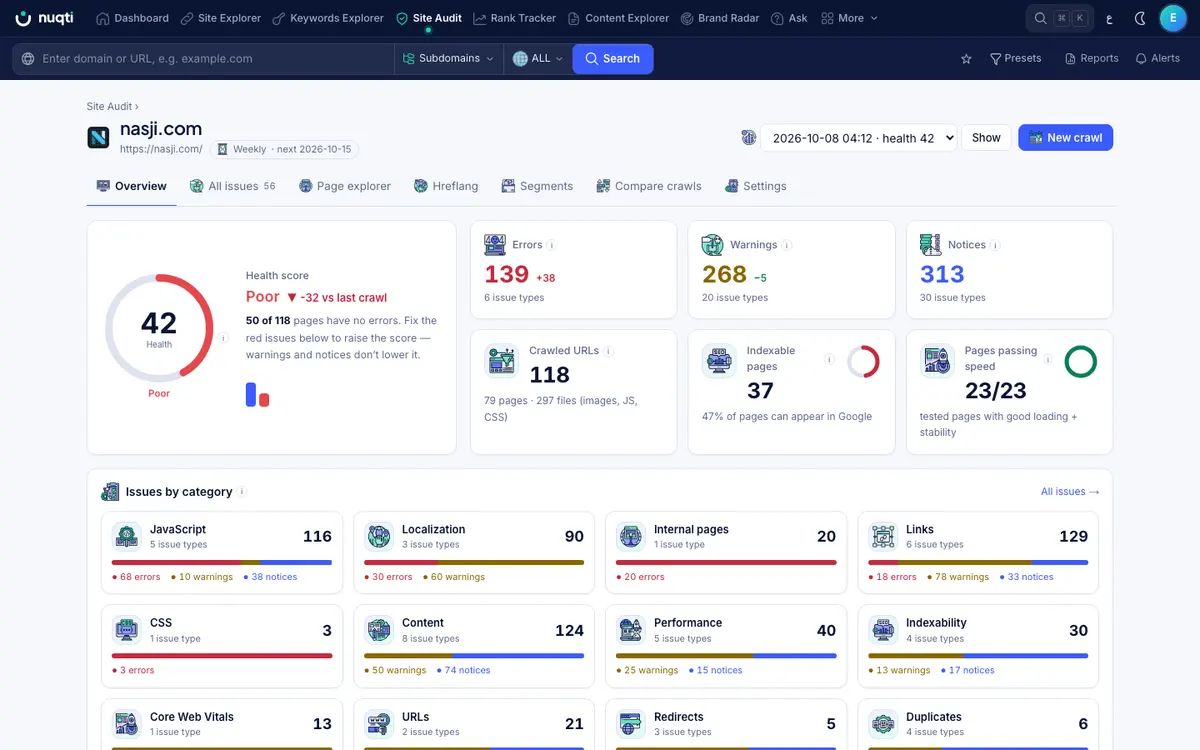Image resolution: width=1200 pixels, height=750 pixels.
Task: Click '78 warnings' in Links card
Action: click(962, 577)
